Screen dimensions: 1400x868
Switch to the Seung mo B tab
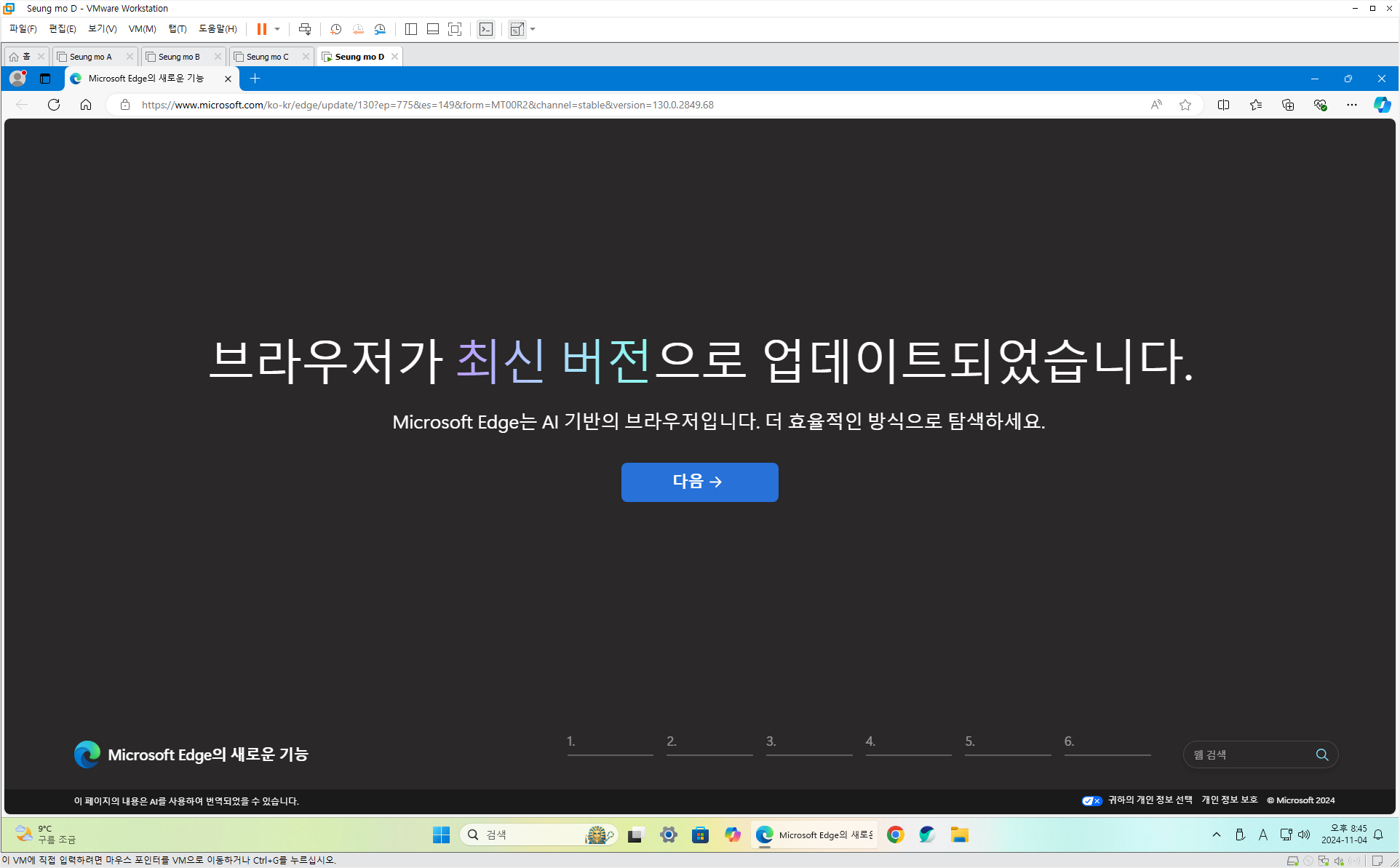tap(179, 57)
